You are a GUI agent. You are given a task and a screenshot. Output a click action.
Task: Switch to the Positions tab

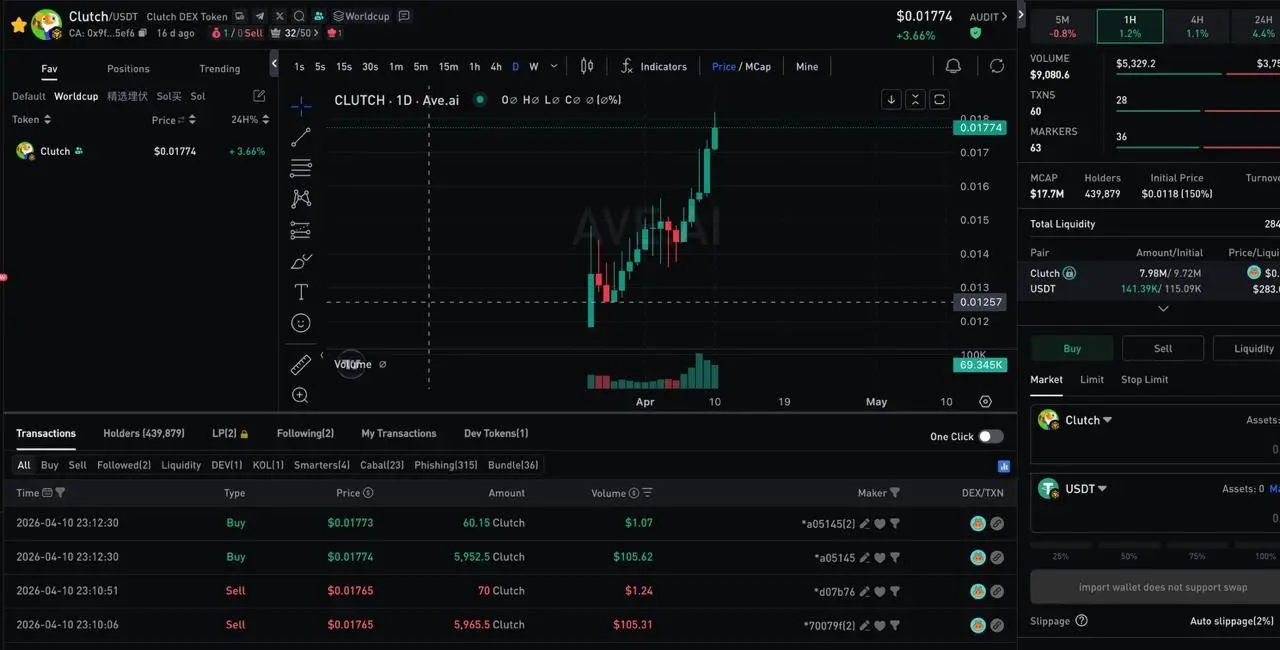128,69
